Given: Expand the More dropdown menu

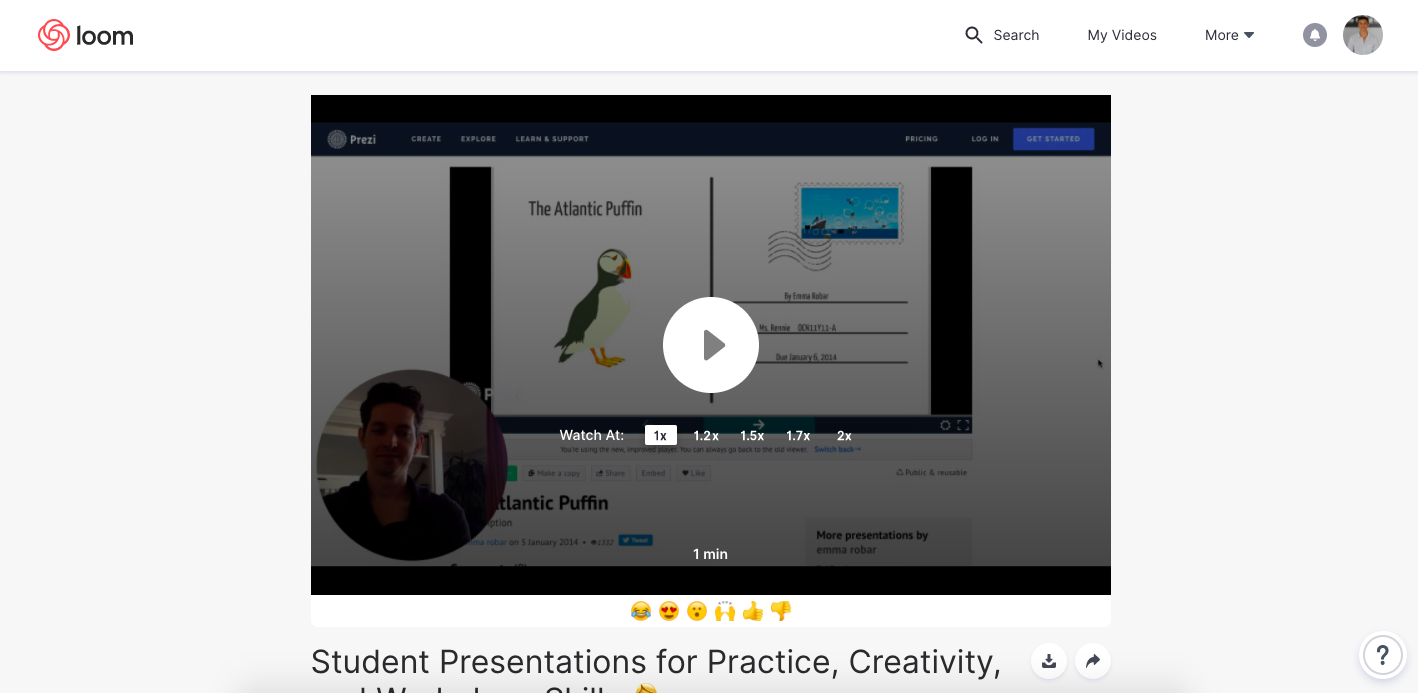Looking at the screenshot, I should coord(1229,35).
